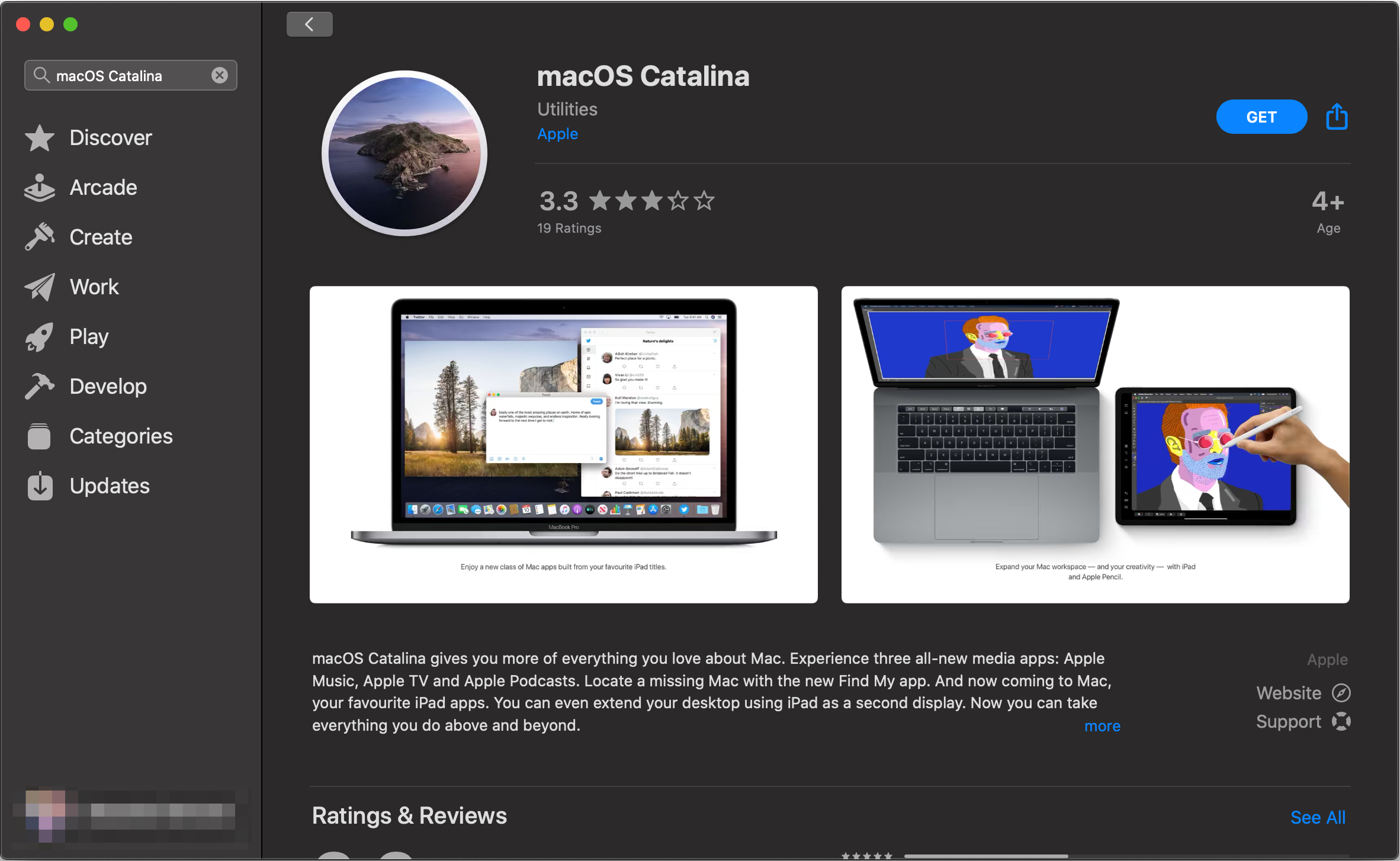Open the Apple developer link
Viewport: 1400px width, 861px height.
[x=557, y=134]
